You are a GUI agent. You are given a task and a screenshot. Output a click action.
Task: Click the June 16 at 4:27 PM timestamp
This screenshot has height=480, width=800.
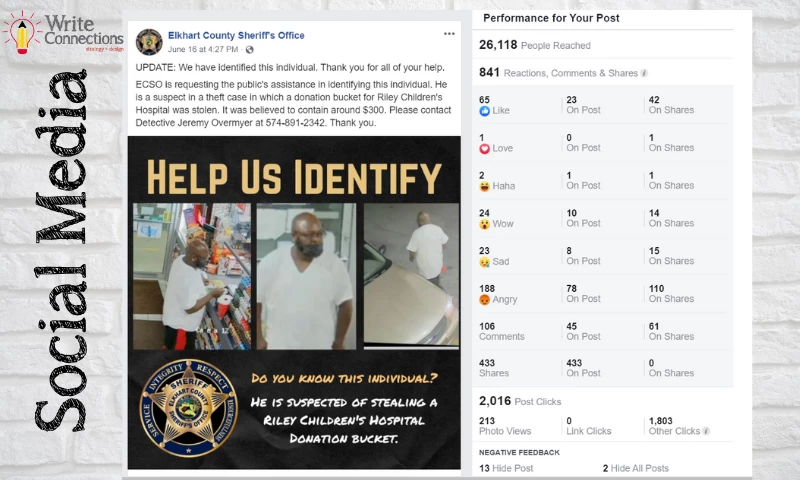coord(203,49)
